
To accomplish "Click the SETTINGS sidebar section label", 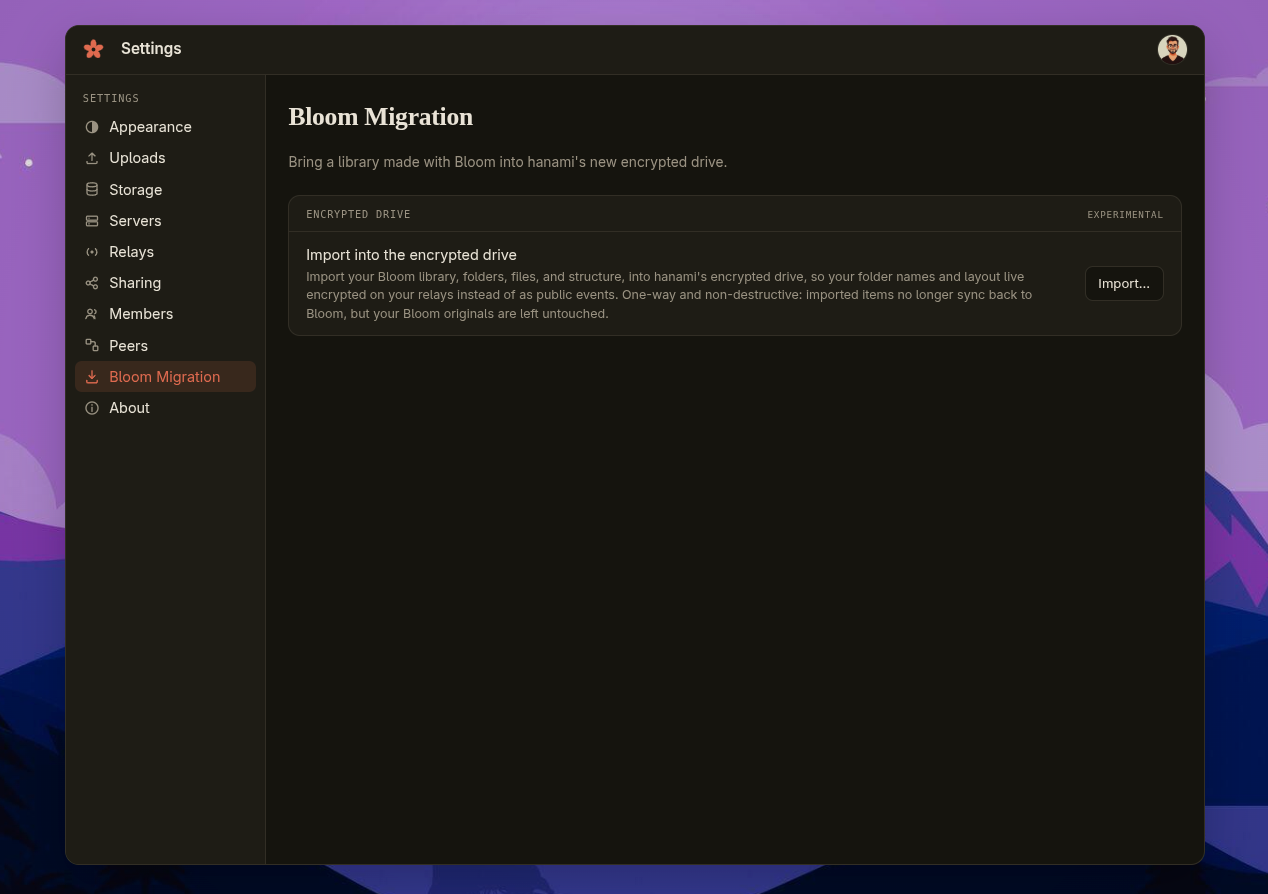I will (x=111, y=99).
